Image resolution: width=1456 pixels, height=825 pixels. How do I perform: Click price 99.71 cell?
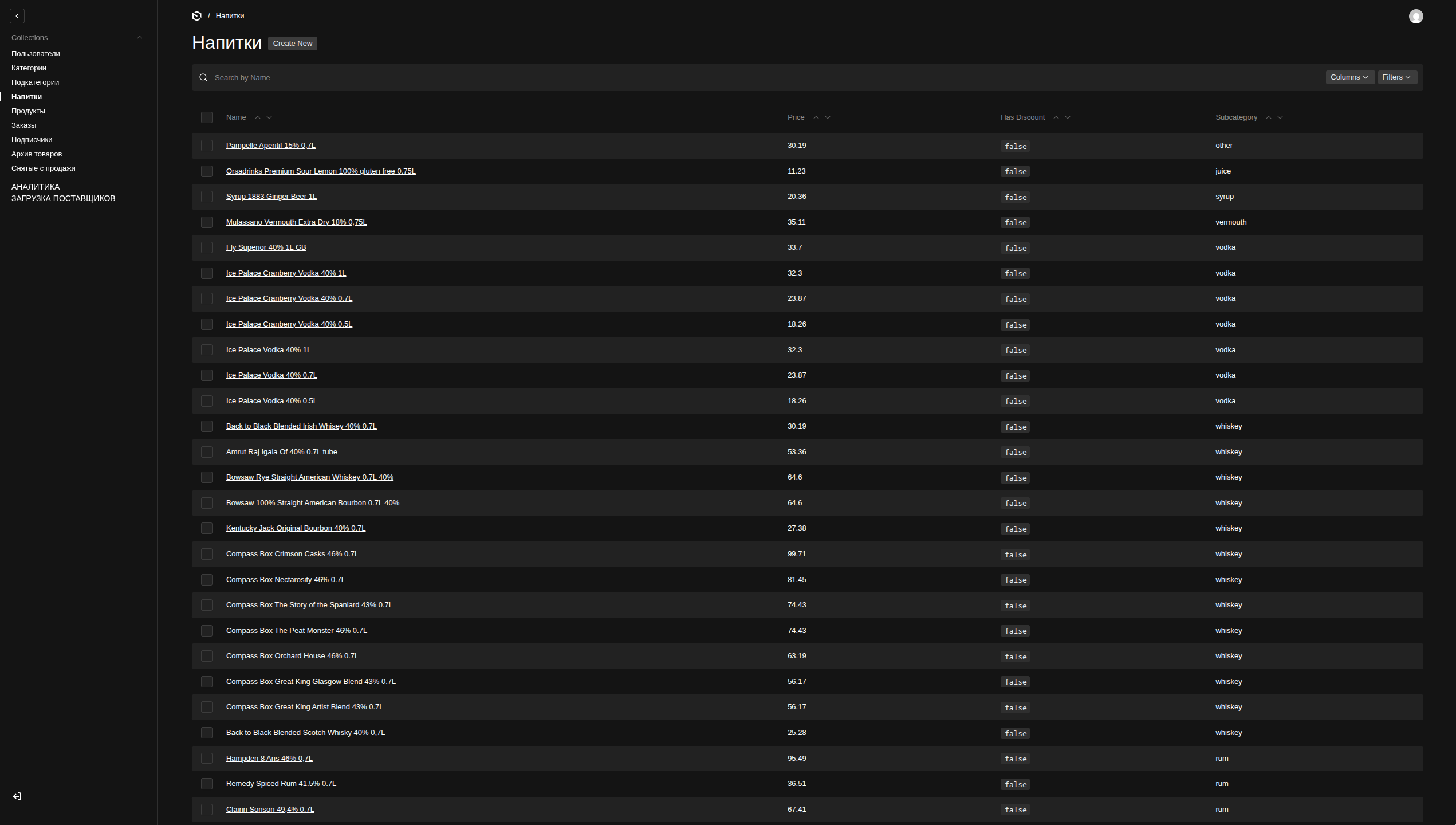tap(797, 554)
